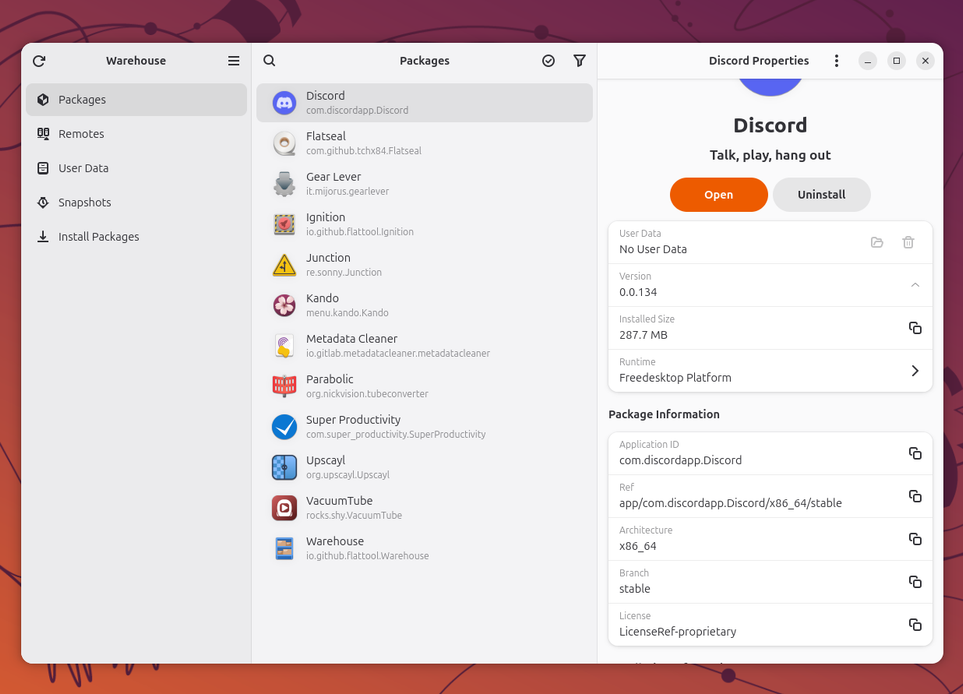Maximize the Warehouse window

pyautogui.click(x=897, y=61)
